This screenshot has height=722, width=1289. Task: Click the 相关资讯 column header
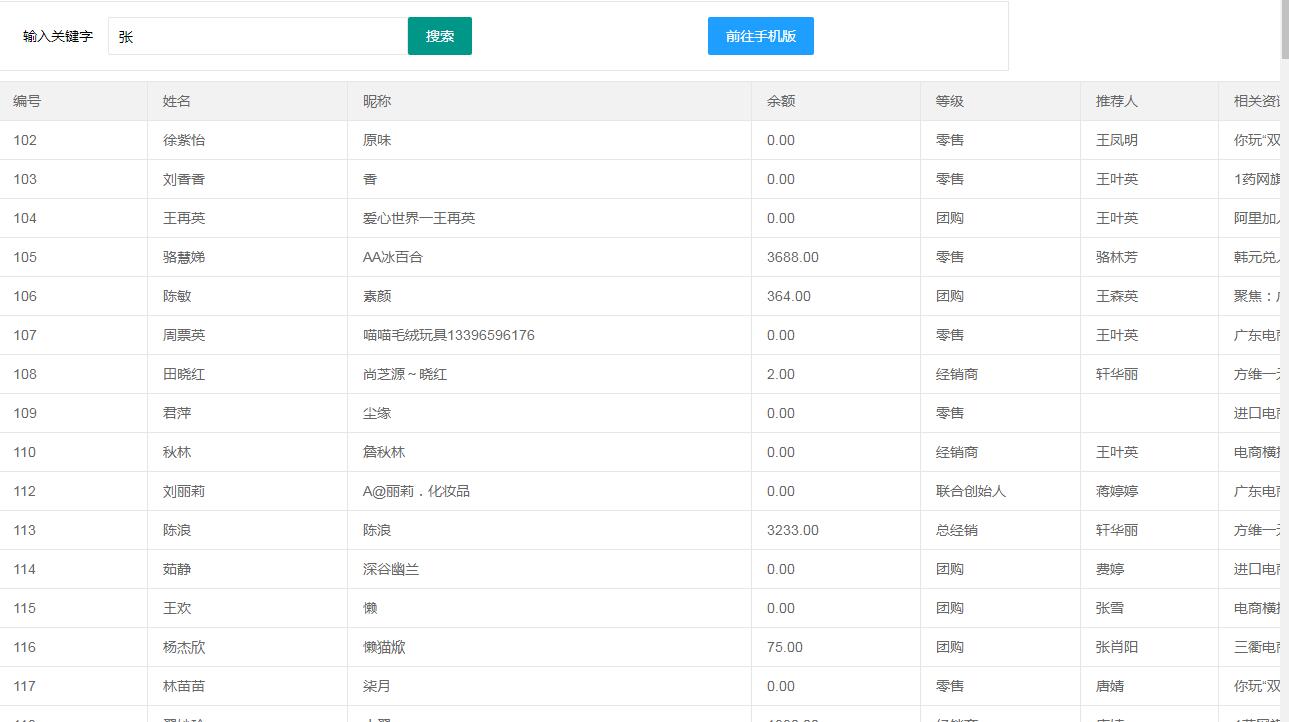click(x=1255, y=100)
